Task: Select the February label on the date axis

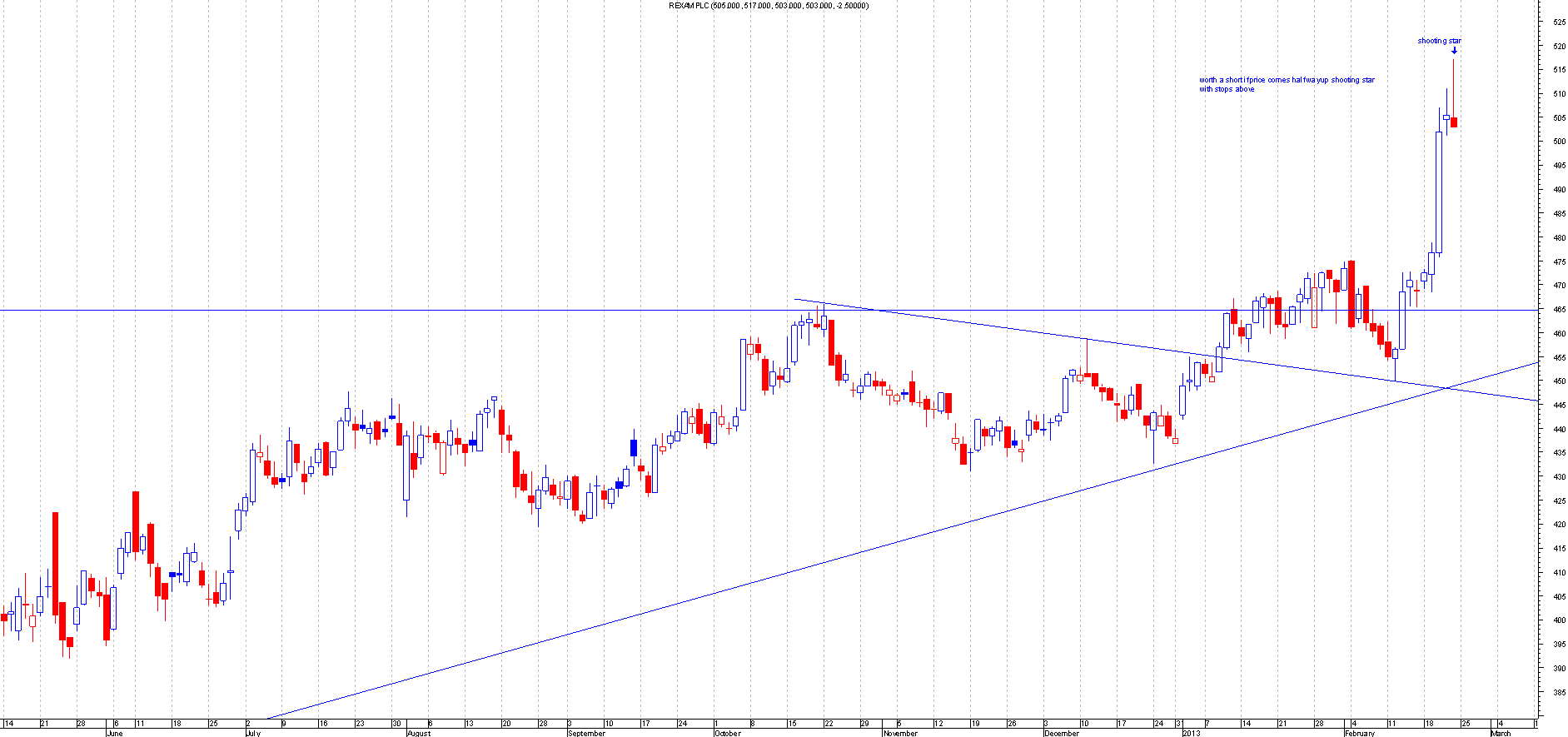Action: click(x=1360, y=734)
